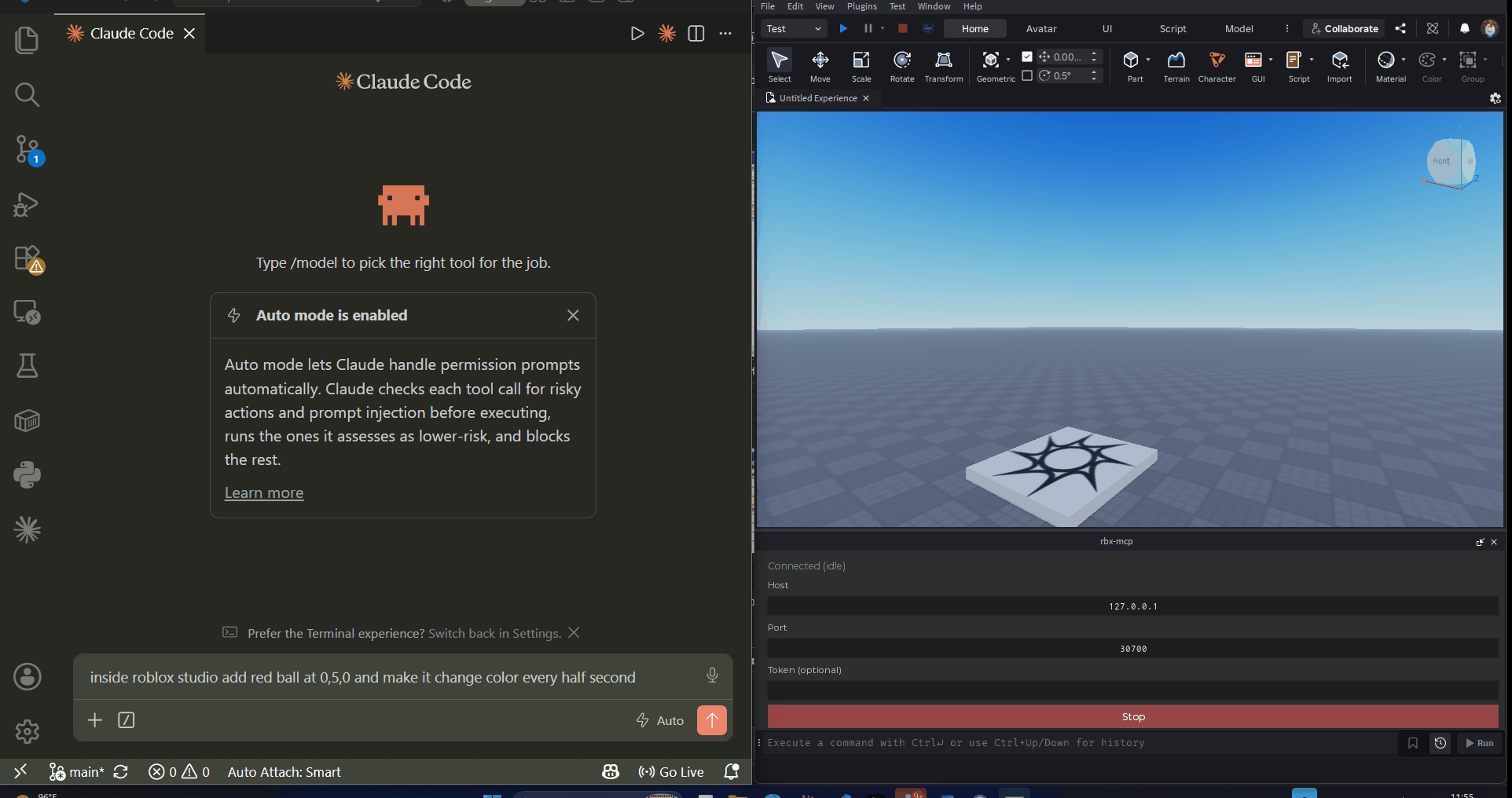Click Go Live in status bar

(671, 772)
